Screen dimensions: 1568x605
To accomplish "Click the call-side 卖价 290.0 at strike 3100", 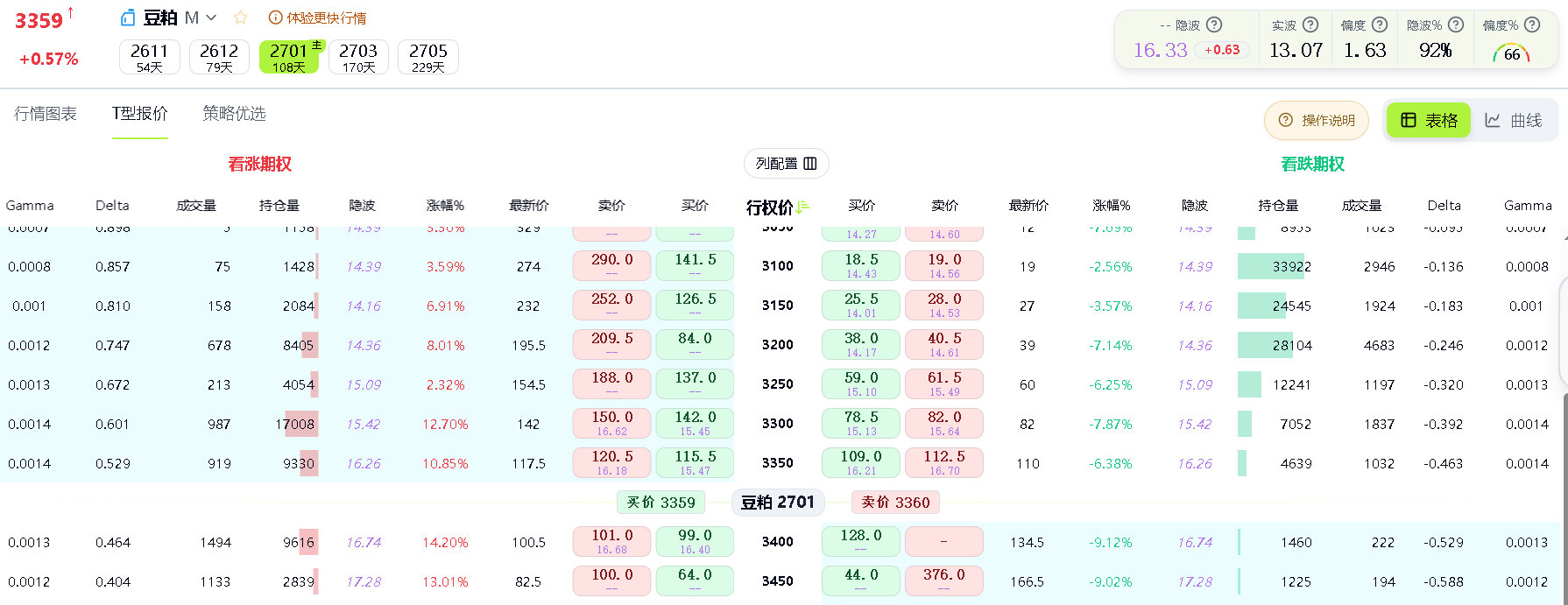I will tap(611, 265).
